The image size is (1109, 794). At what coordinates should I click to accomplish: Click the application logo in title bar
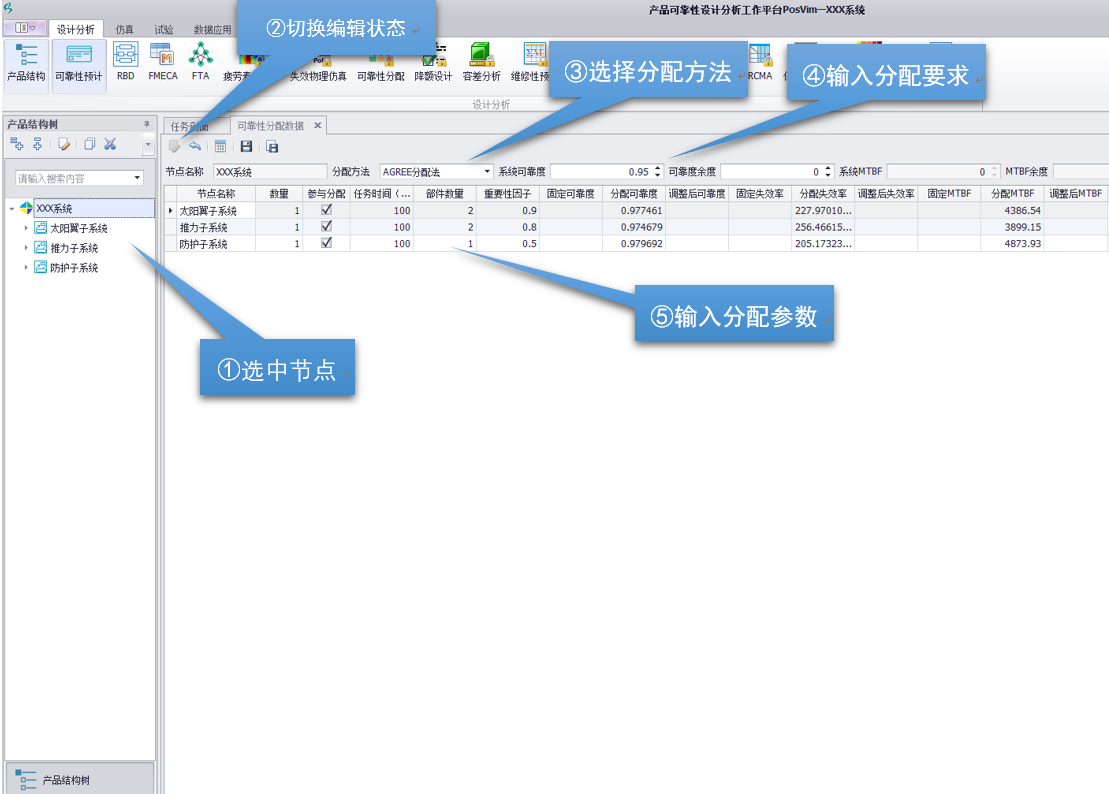click(8, 8)
